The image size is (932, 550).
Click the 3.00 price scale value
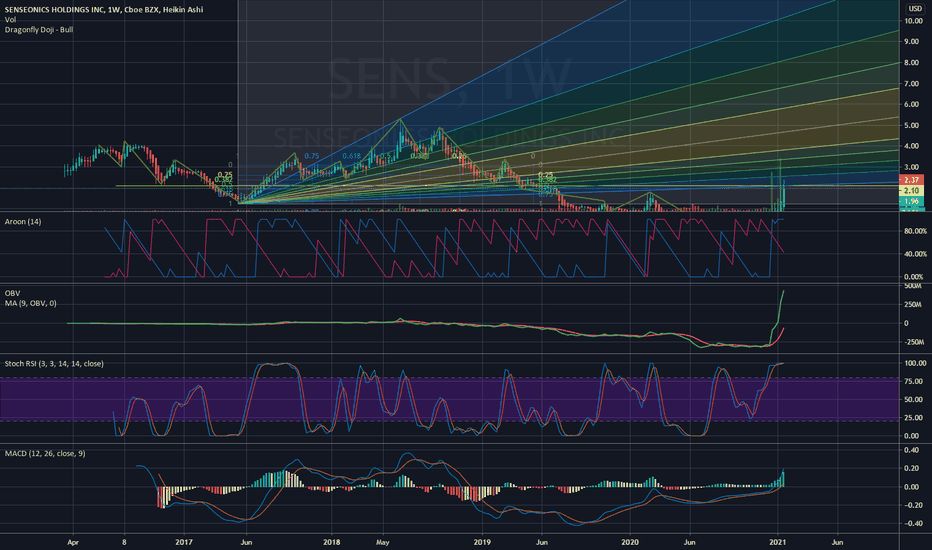pyautogui.click(x=912, y=168)
